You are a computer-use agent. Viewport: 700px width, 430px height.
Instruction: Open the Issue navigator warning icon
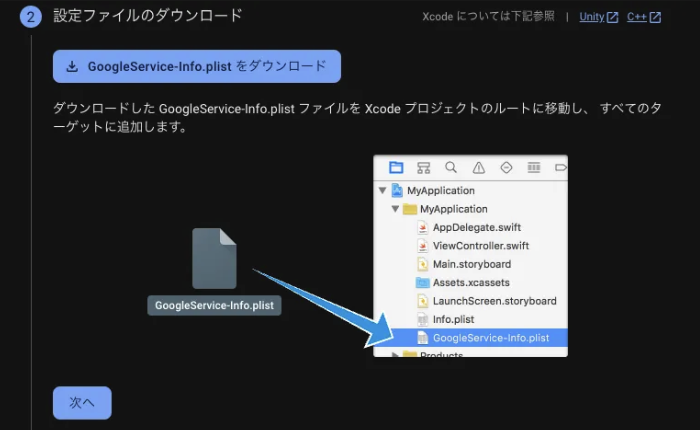pyautogui.click(x=479, y=167)
